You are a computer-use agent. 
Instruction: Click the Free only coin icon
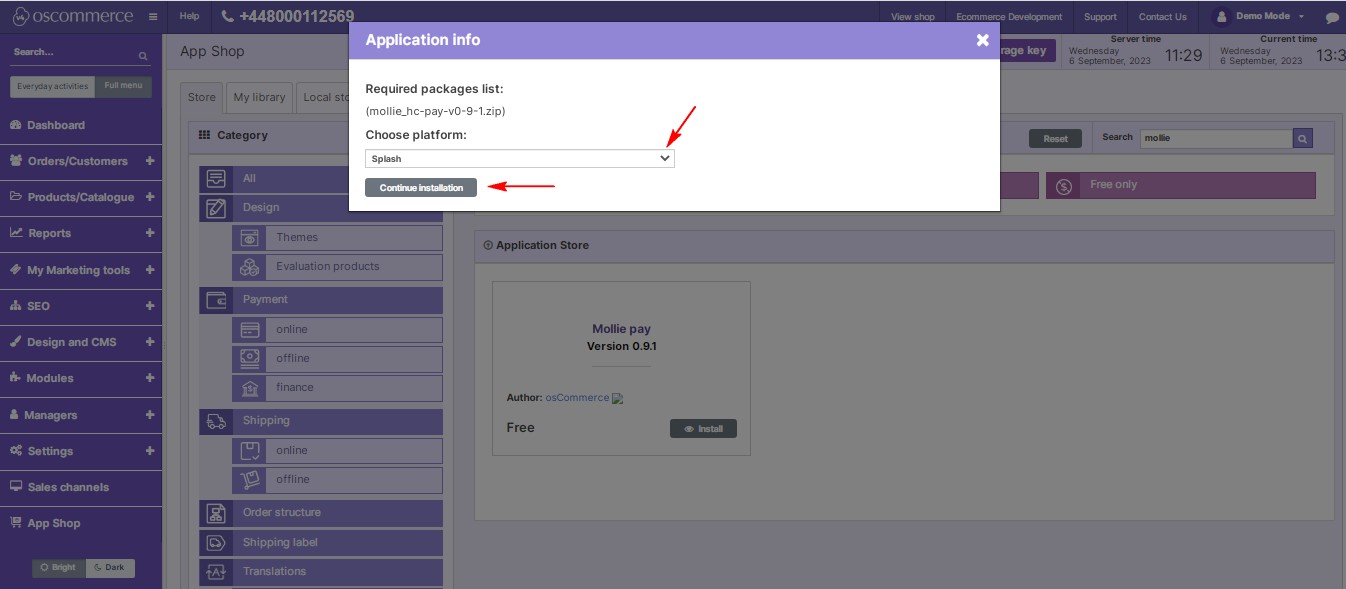coord(1064,186)
